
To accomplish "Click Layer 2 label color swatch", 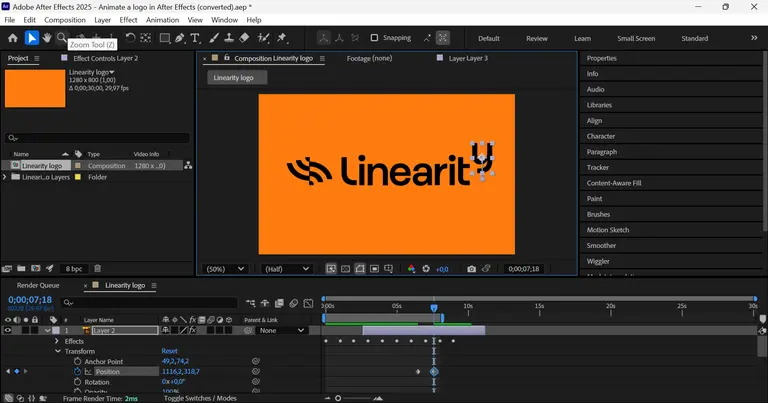I will [x=56, y=331].
